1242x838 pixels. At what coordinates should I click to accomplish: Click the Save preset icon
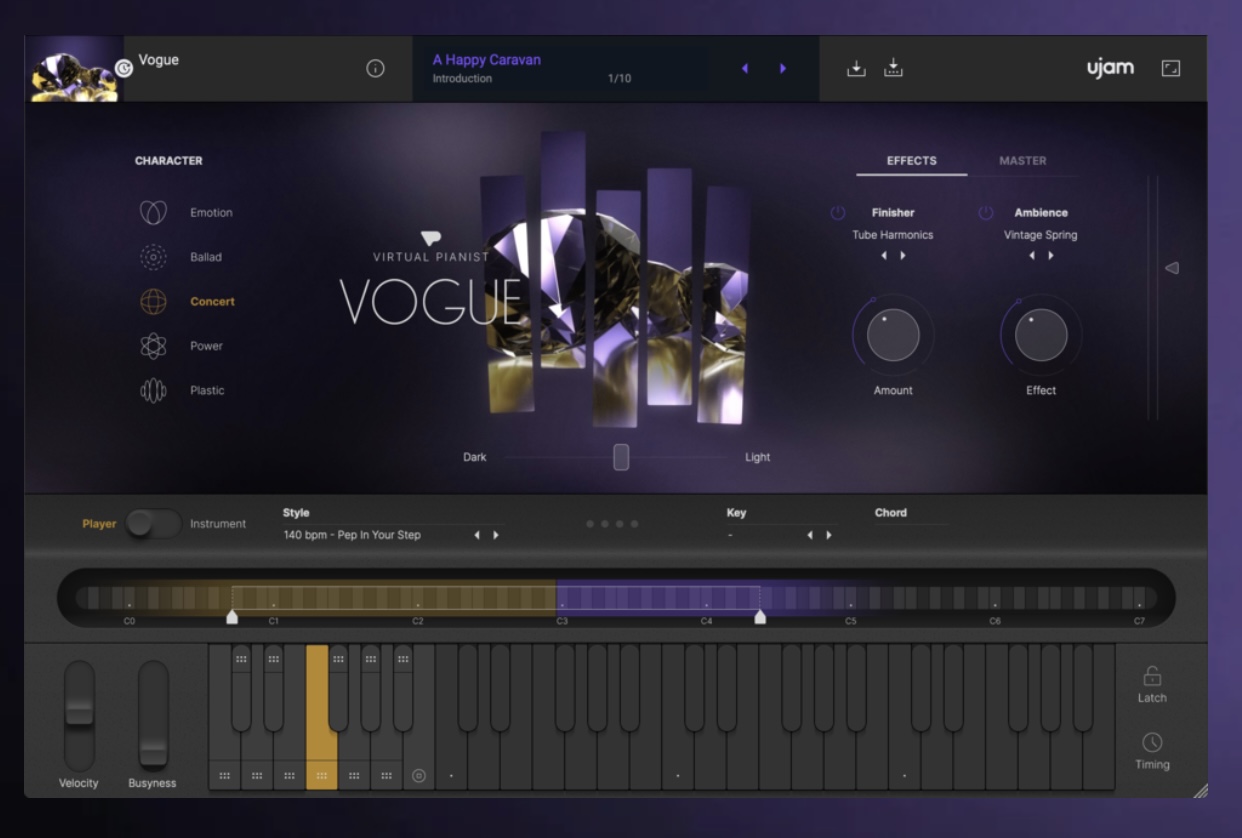point(856,68)
